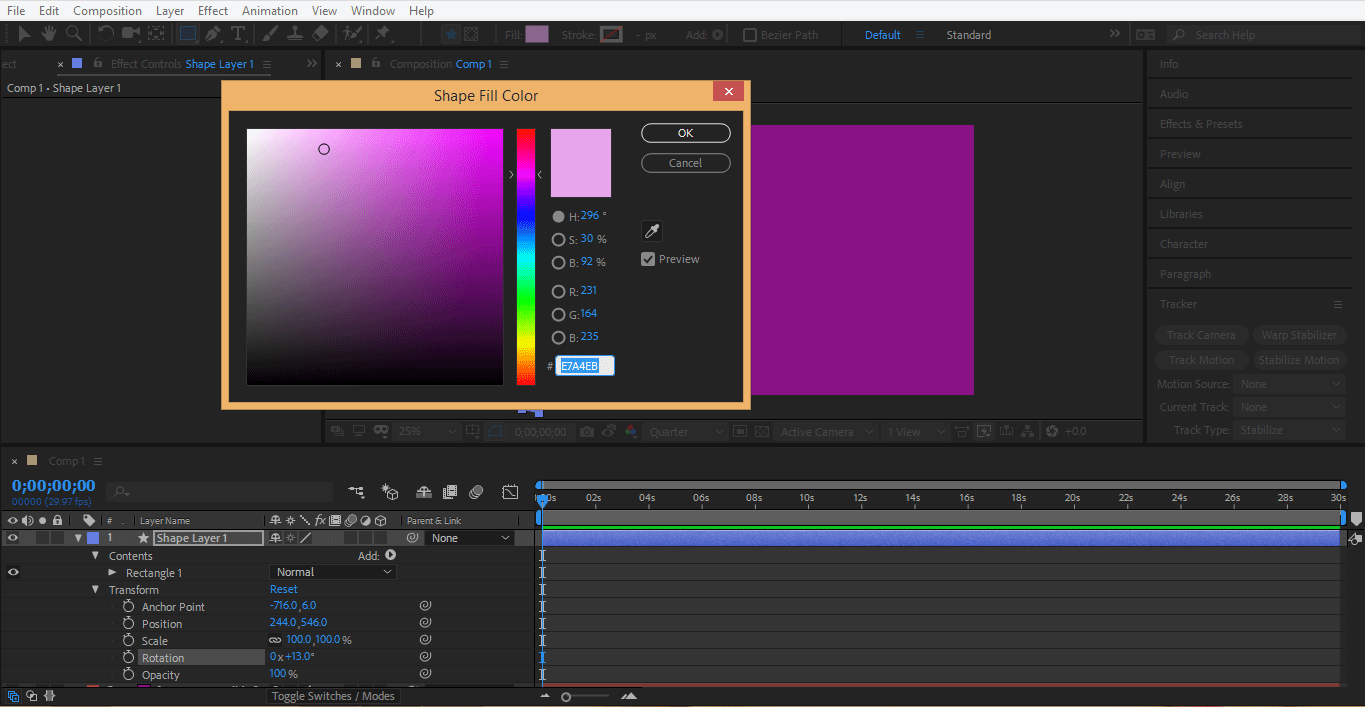Image resolution: width=1365 pixels, height=707 pixels.
Task: Open the Composition menu
Action: pos(107,11)
